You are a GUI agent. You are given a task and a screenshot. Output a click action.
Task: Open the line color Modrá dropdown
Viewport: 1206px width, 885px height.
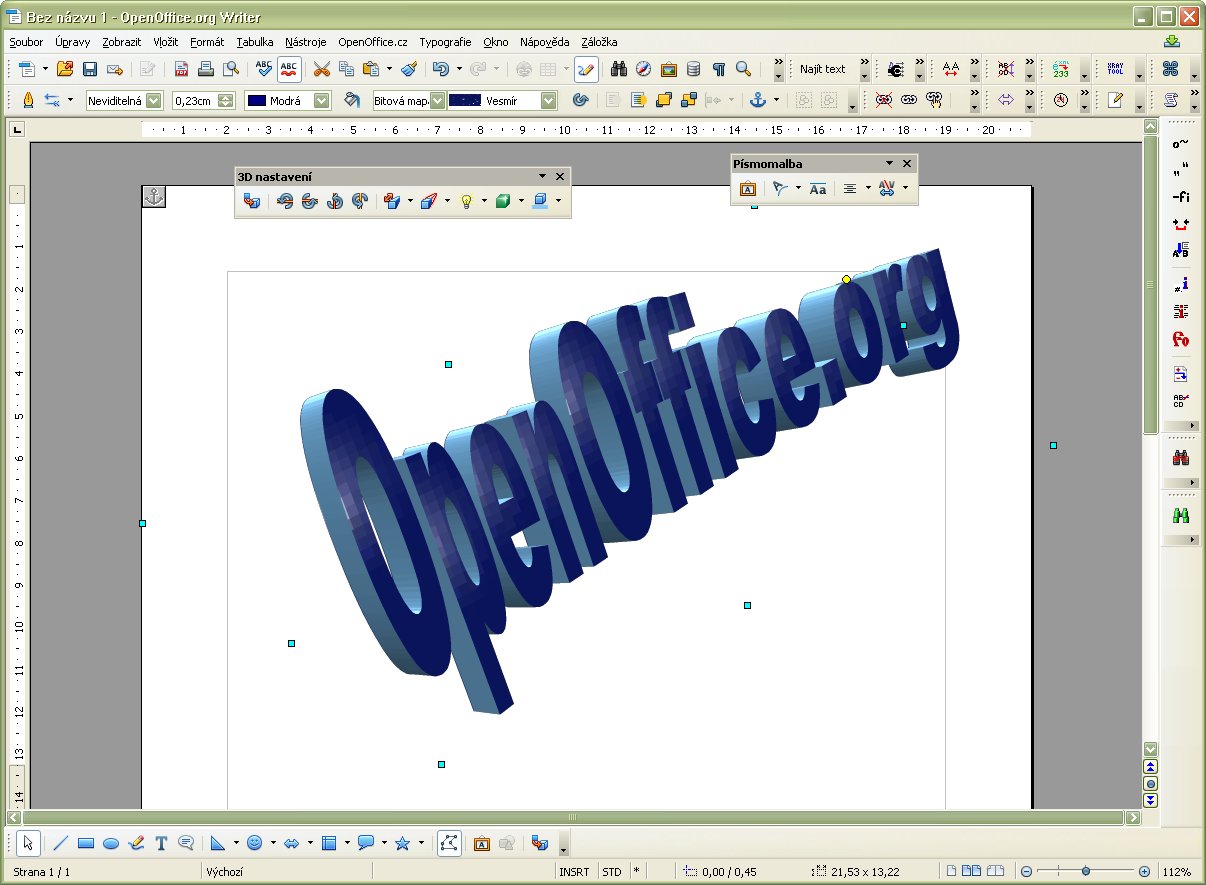(x=321, y=100)
